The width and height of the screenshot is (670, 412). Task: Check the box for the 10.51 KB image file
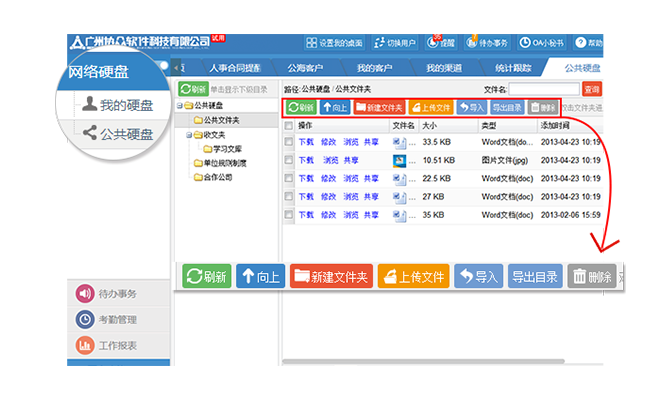(x=289, y=160)
